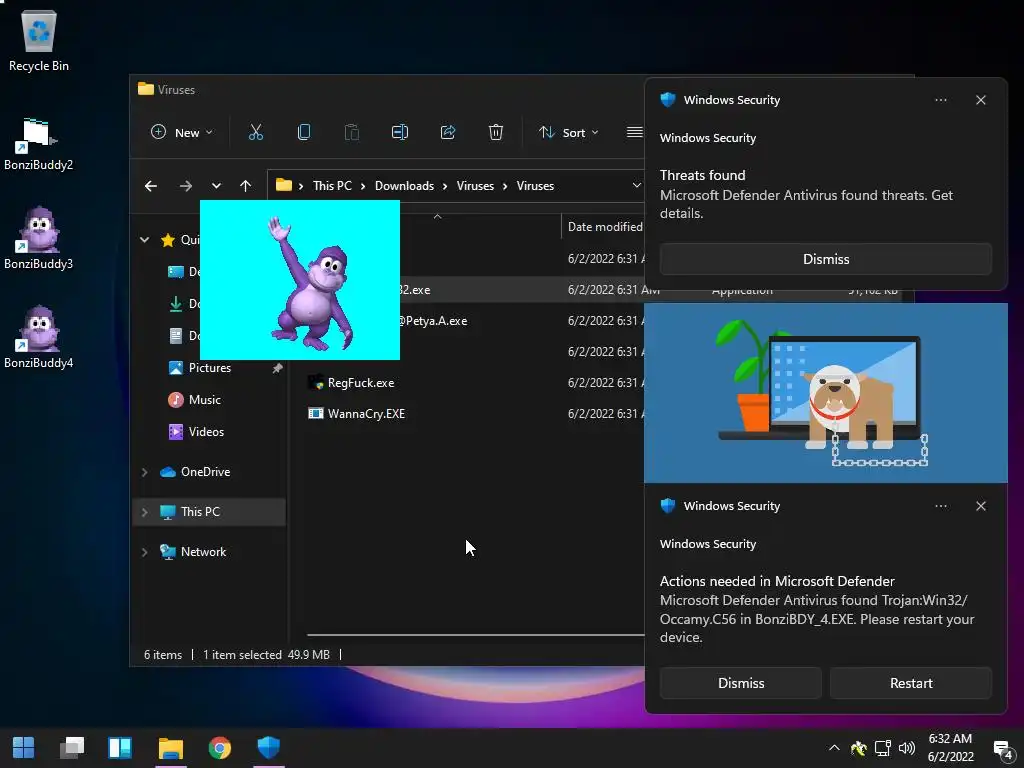Viewport: 1024px width, 768px height.
Task: Open options on Threats found notification
Action: point(940,100)
